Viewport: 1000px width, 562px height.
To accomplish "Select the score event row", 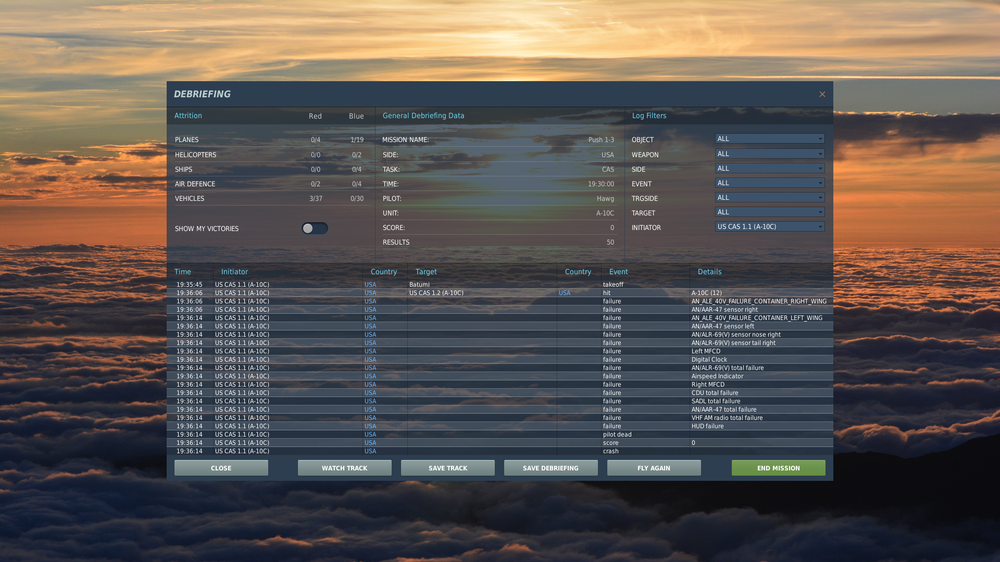I will (x=501, y=443).
